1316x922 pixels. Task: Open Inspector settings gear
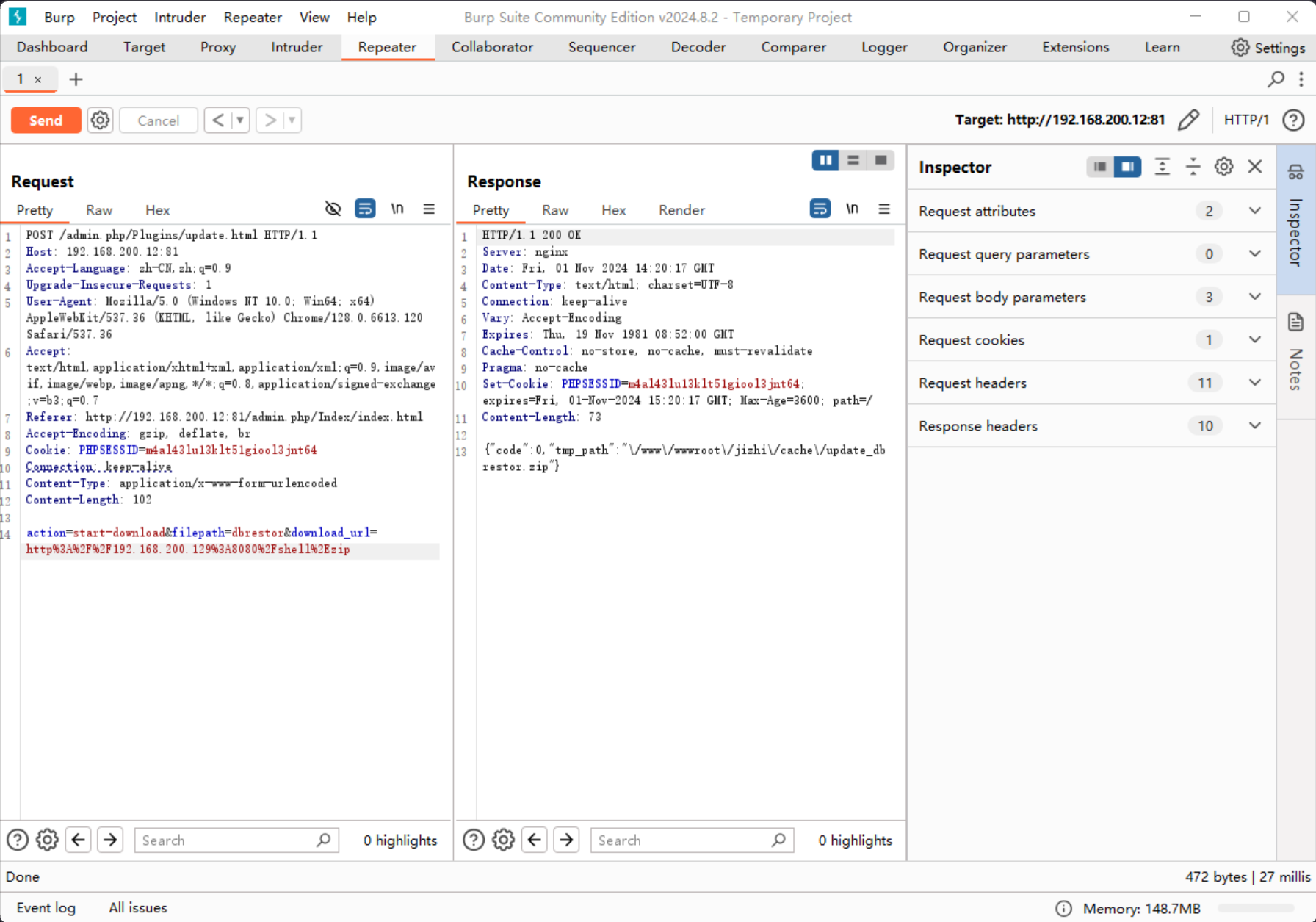1224,167
